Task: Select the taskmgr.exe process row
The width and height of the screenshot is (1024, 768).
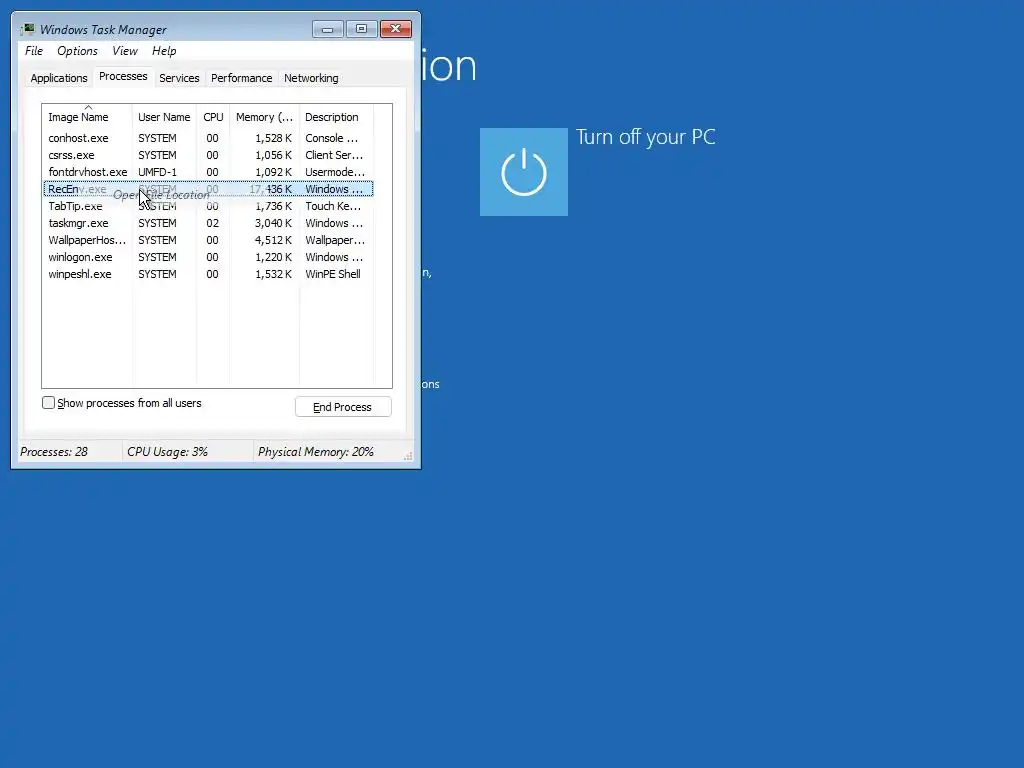Action: 208,223
